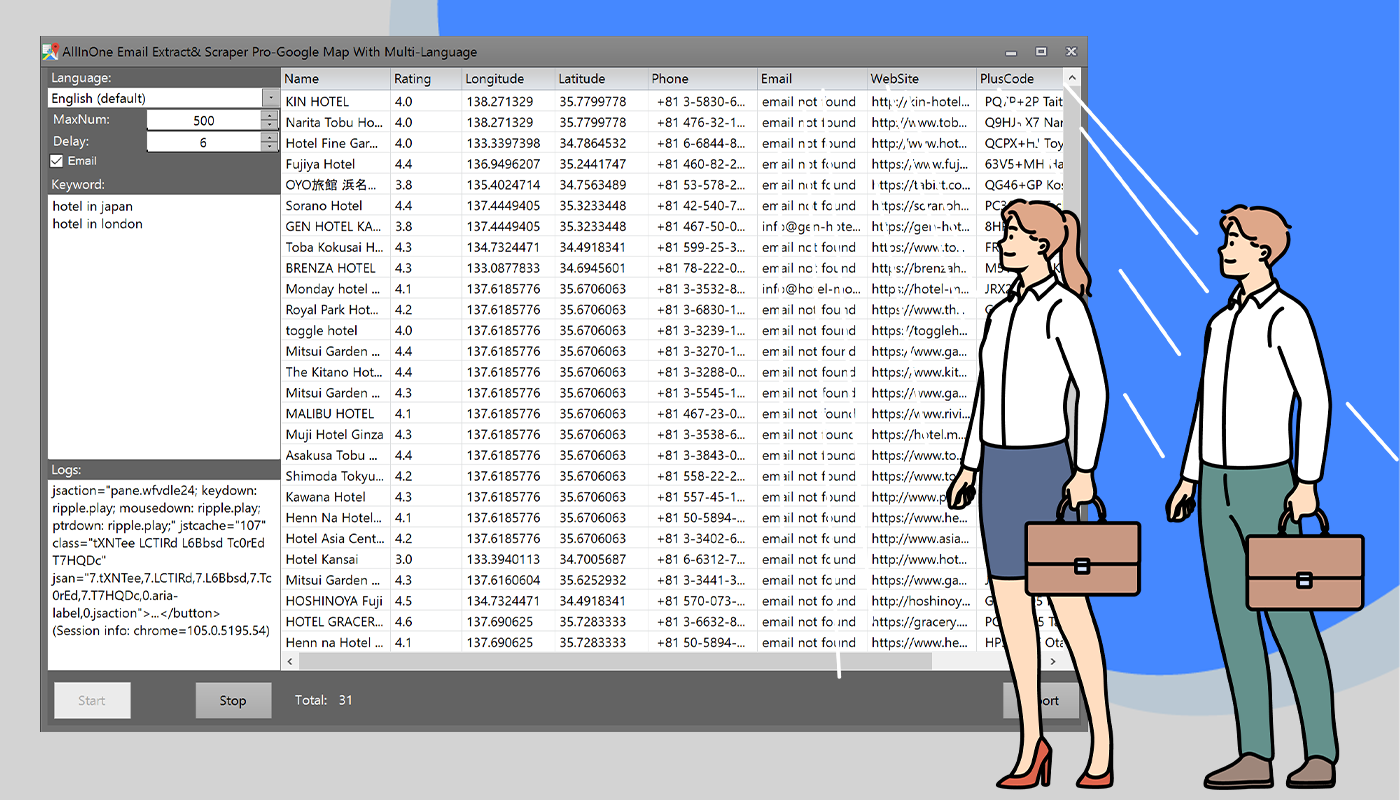The height and width of the screenshot is (800, 1400).
Task: Select the keyword line "hotel in london"
Action: tap(98, 224)
